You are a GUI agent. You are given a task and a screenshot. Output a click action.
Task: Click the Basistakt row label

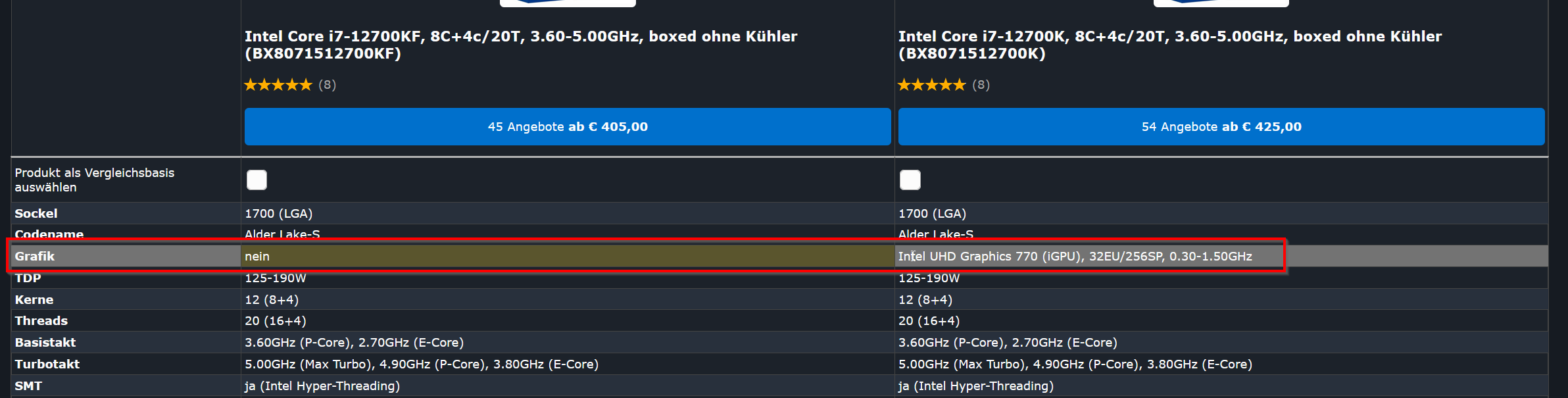(x=45, y=342)
